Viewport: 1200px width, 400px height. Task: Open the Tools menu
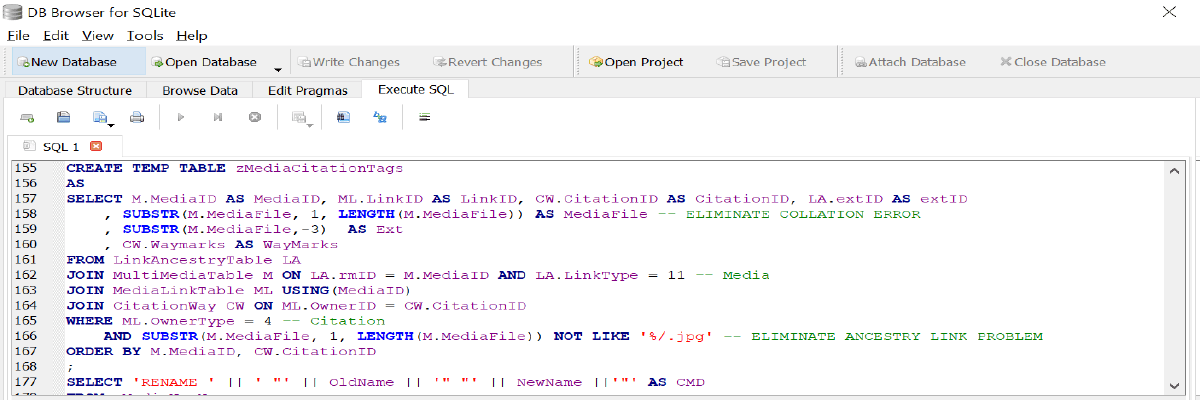pos(145,35)
